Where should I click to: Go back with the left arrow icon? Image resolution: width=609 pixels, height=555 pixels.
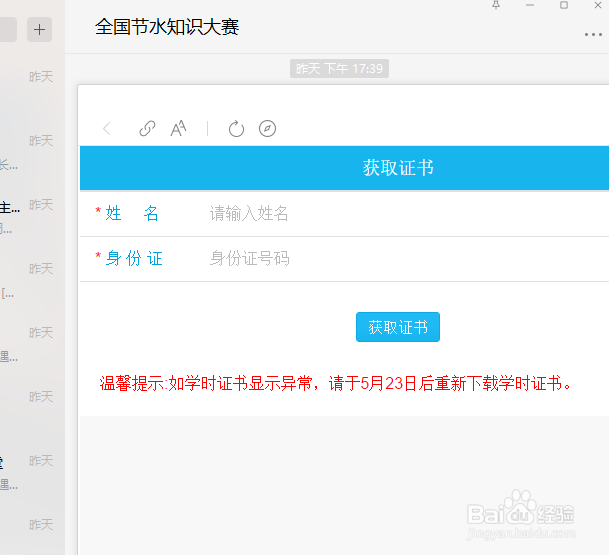(107, 129)
